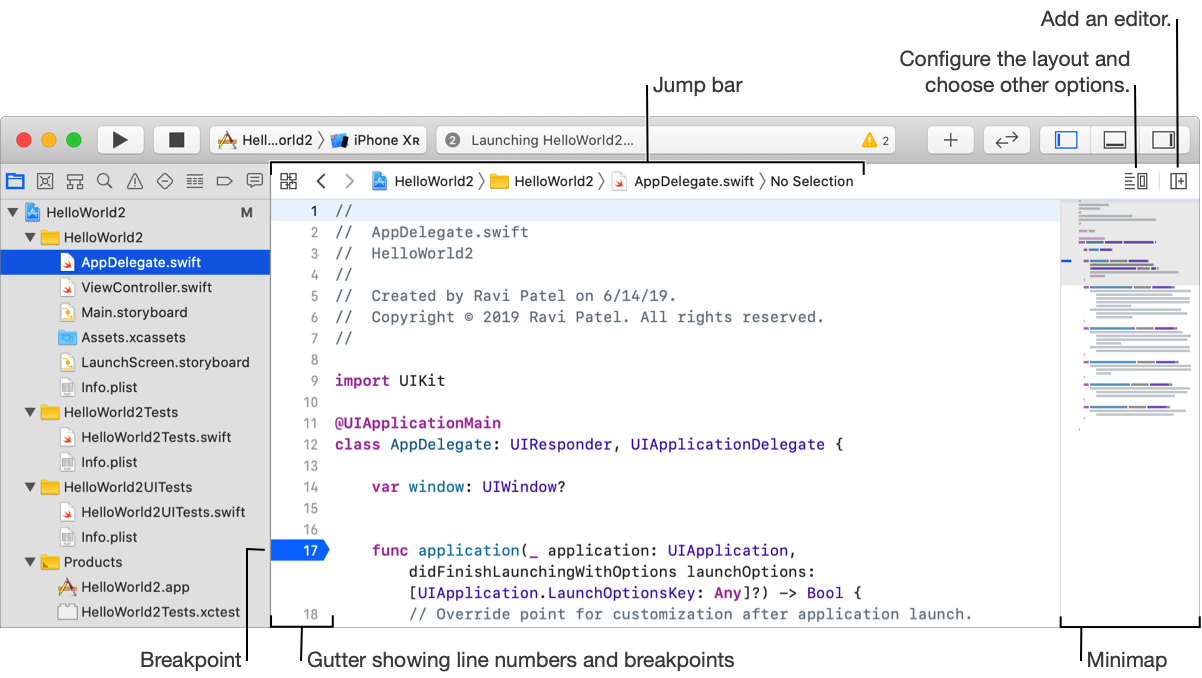Open the Report navigator speech bubble icon

pyautogui.click(x=255, y=181)
